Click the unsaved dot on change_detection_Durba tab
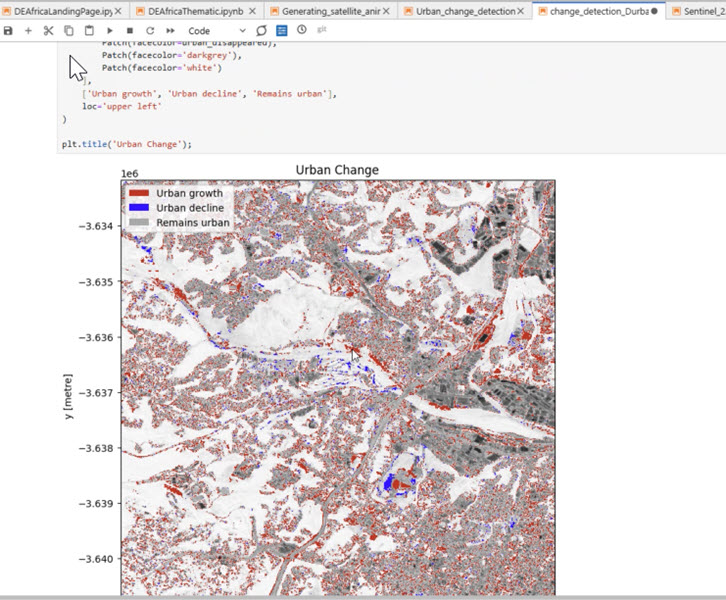Image resolution: width=726 pixels, height=600 pixels. (654, 11)
